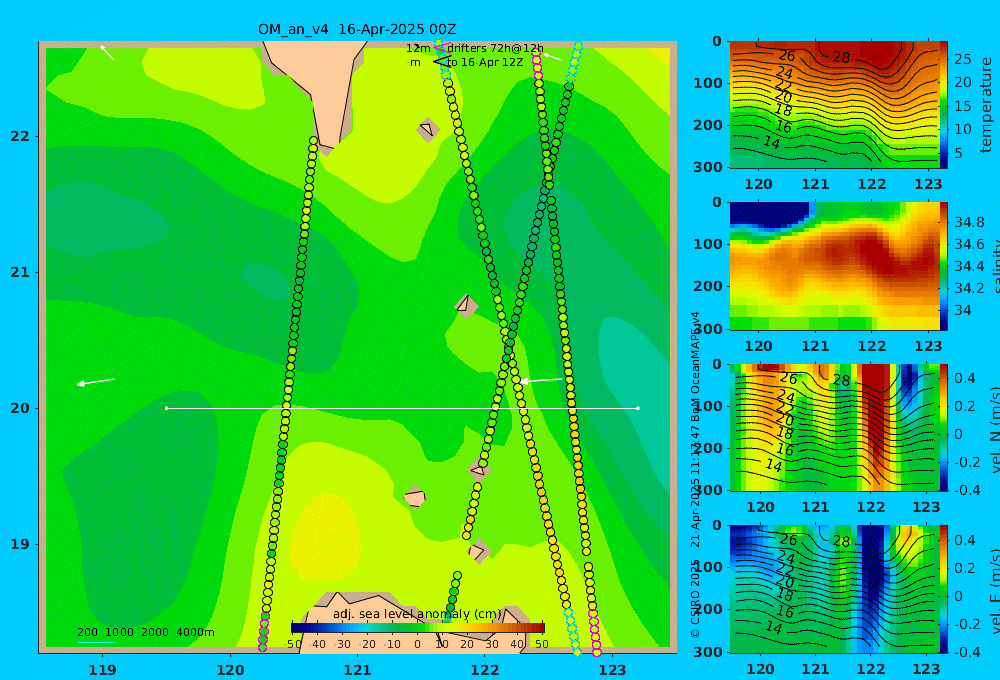1000x680 pixels.
Task: Open the temperature depth section panel
Action: point(834,105)
